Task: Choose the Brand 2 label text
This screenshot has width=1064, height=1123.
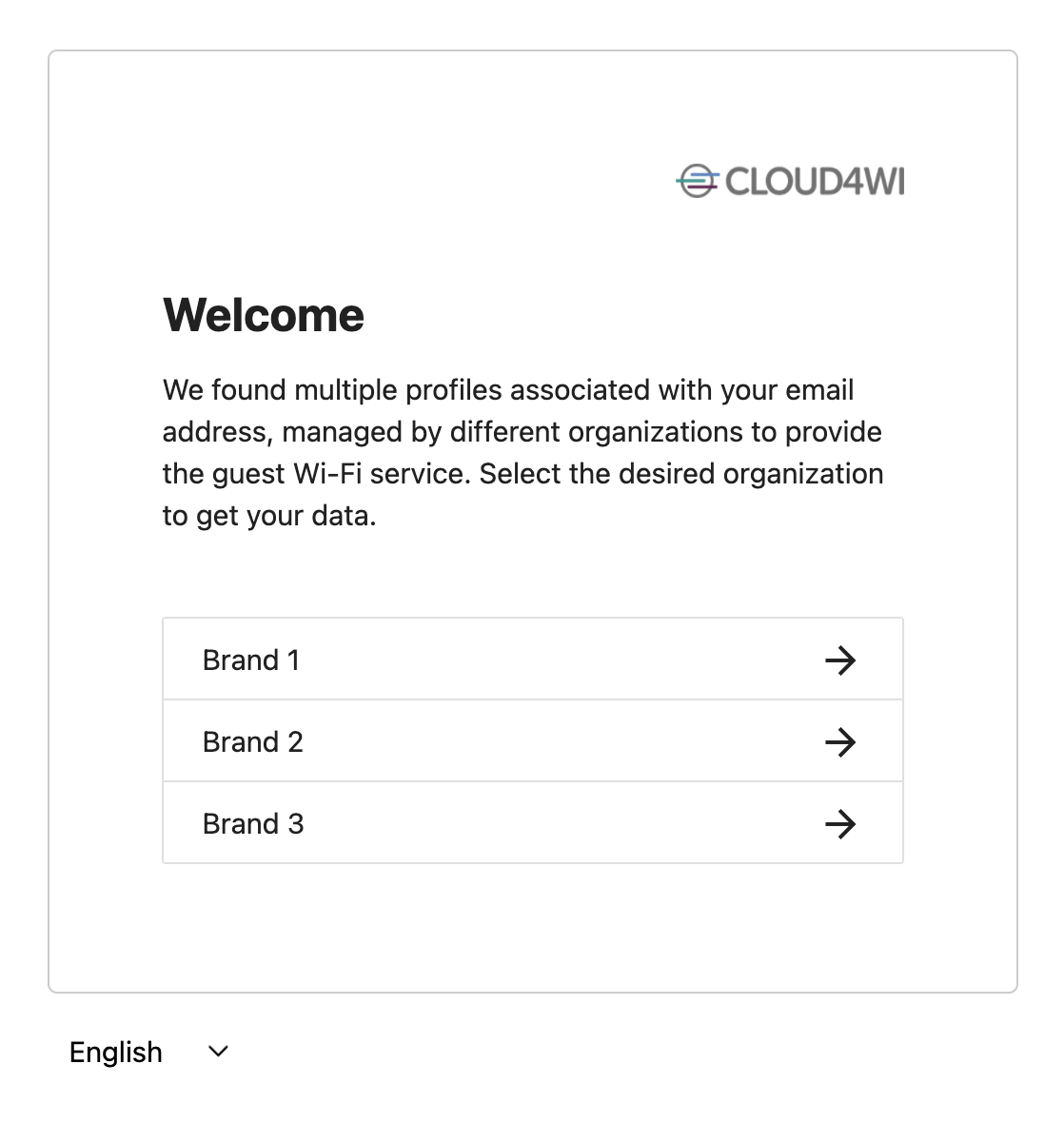Action: click(253, 742)
